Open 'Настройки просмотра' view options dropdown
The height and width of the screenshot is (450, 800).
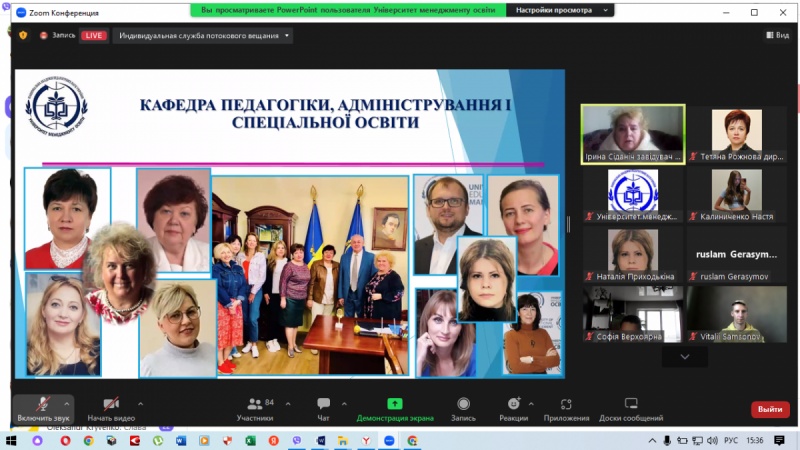pyautogui.click(x=560, y=10)
